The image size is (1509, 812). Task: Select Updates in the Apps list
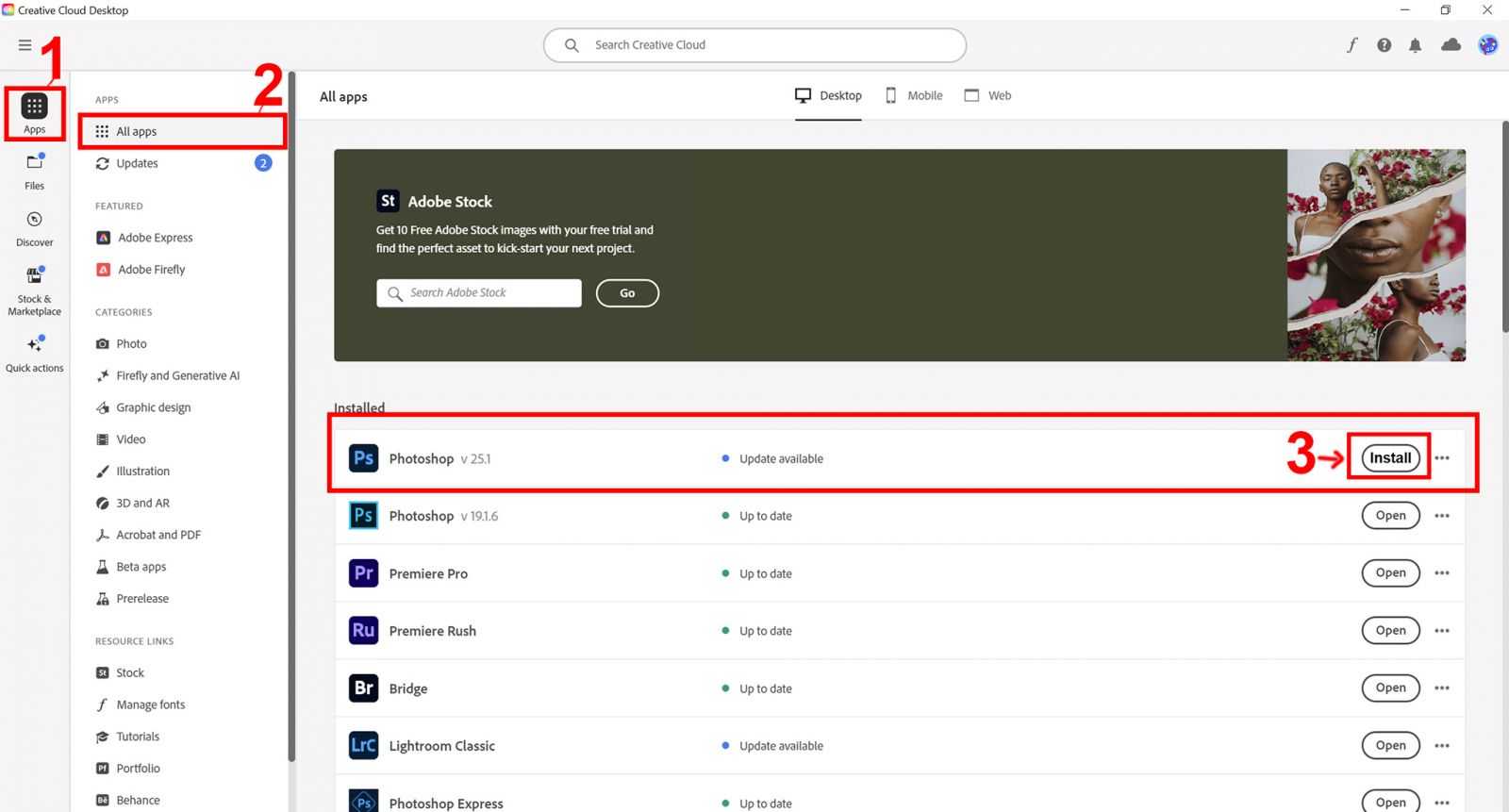(138, 164)
